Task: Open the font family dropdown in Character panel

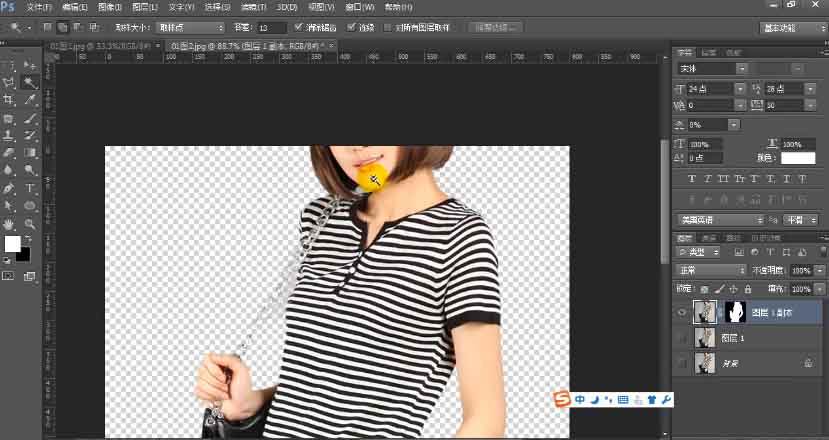Action: (x=711, y=68)
